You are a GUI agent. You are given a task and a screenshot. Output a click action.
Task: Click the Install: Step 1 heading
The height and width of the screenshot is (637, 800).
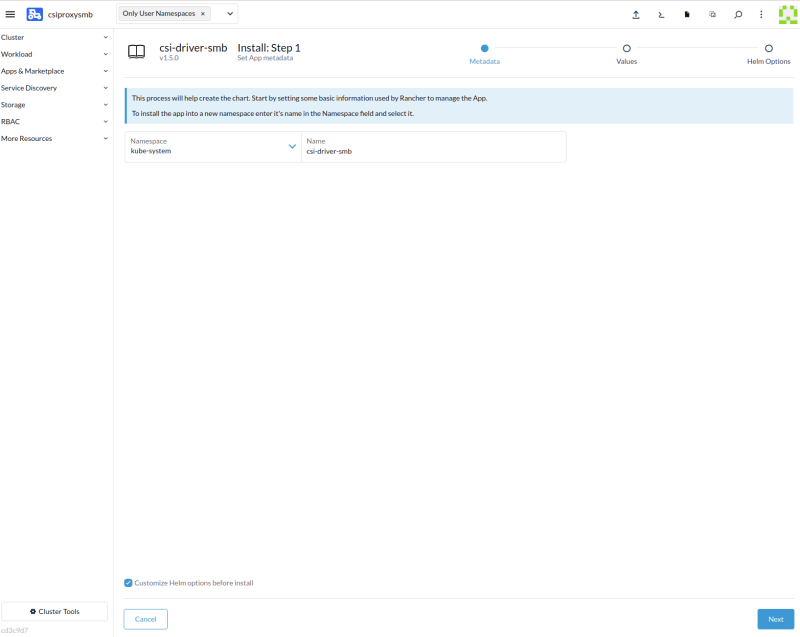click(269, 48)
